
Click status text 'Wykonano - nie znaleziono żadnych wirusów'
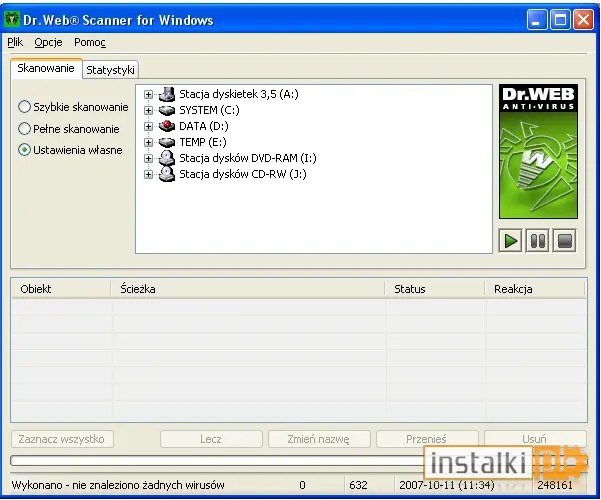coord(118,485)
